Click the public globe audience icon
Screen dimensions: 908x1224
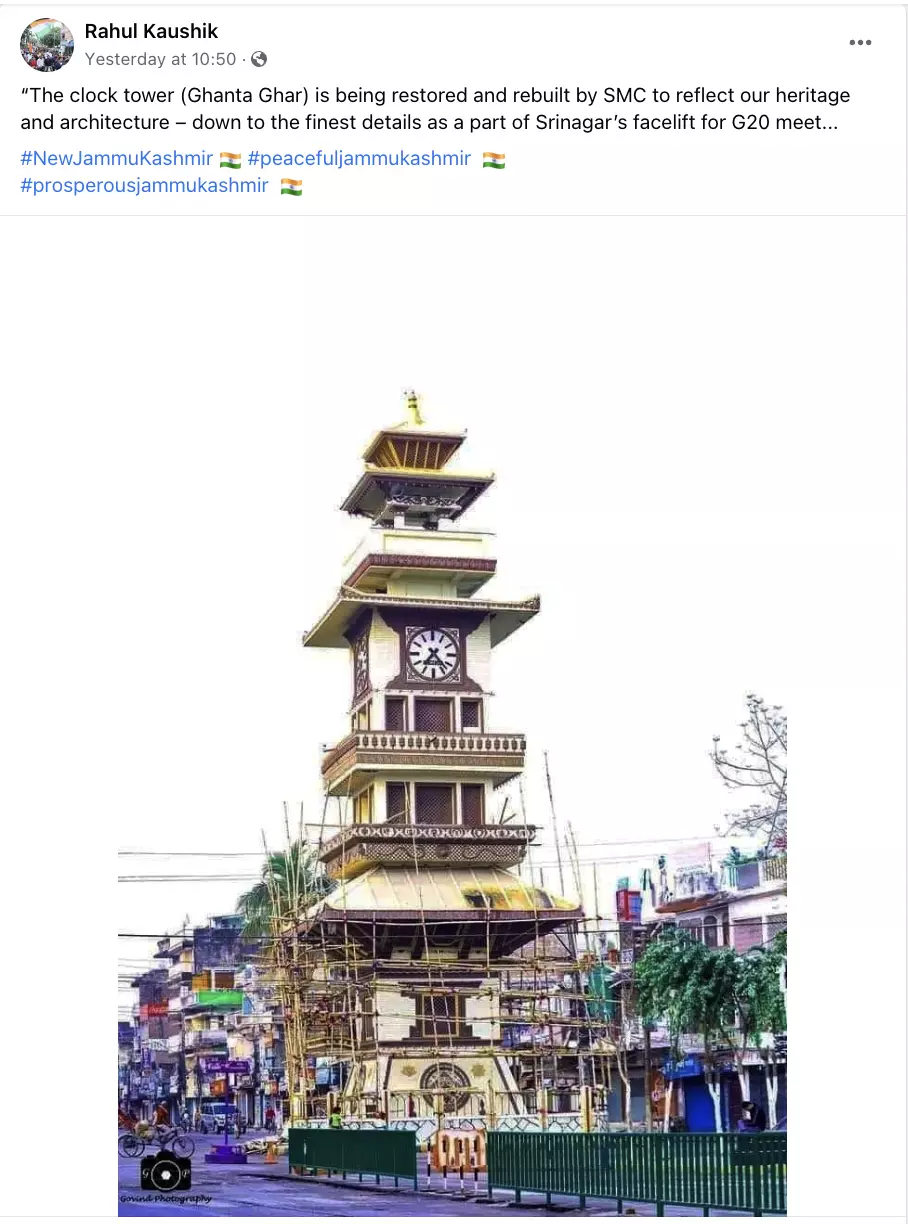(x=259, y=59)
